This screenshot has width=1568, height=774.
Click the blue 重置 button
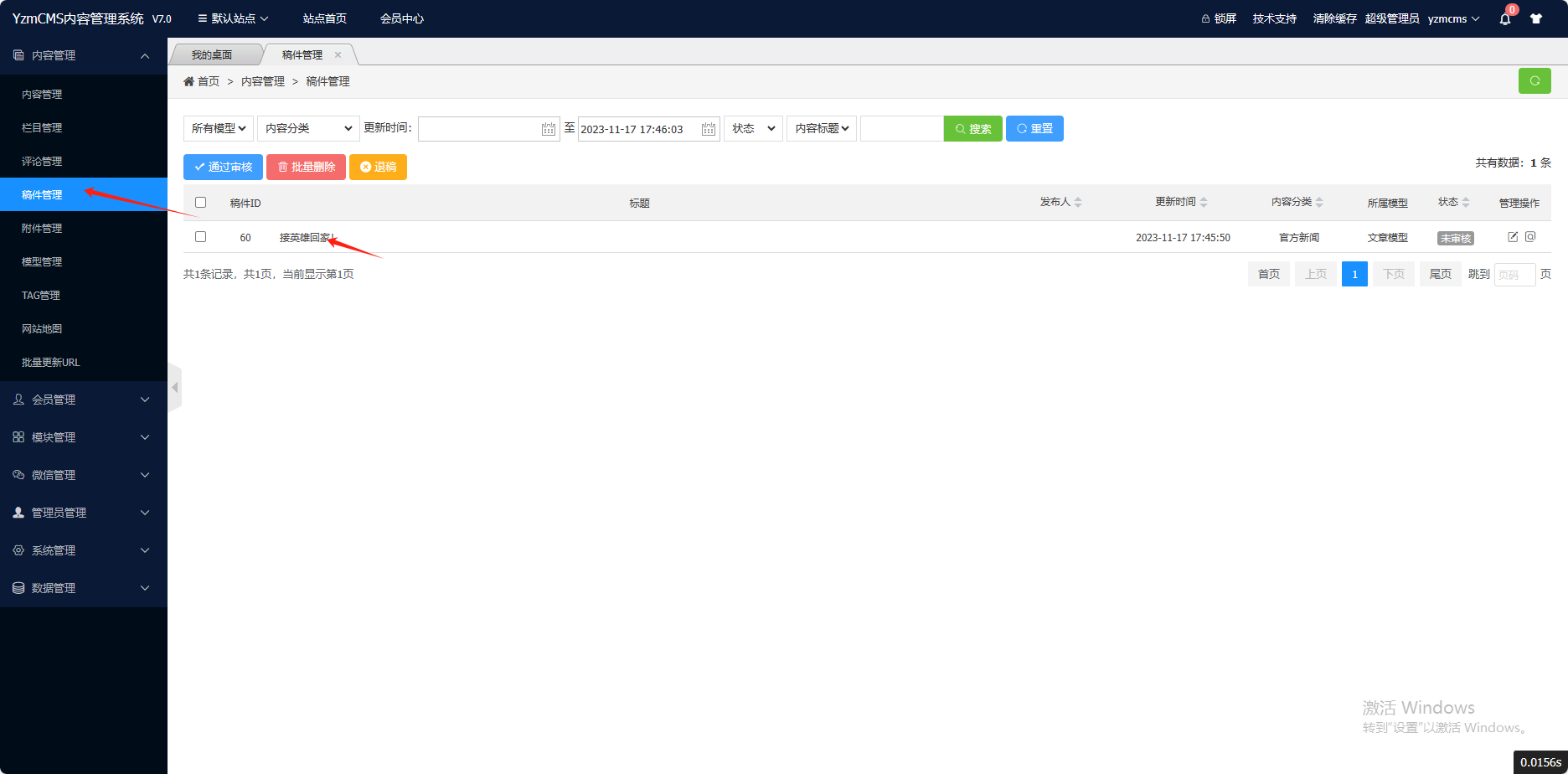click(x=1034, y=128)
